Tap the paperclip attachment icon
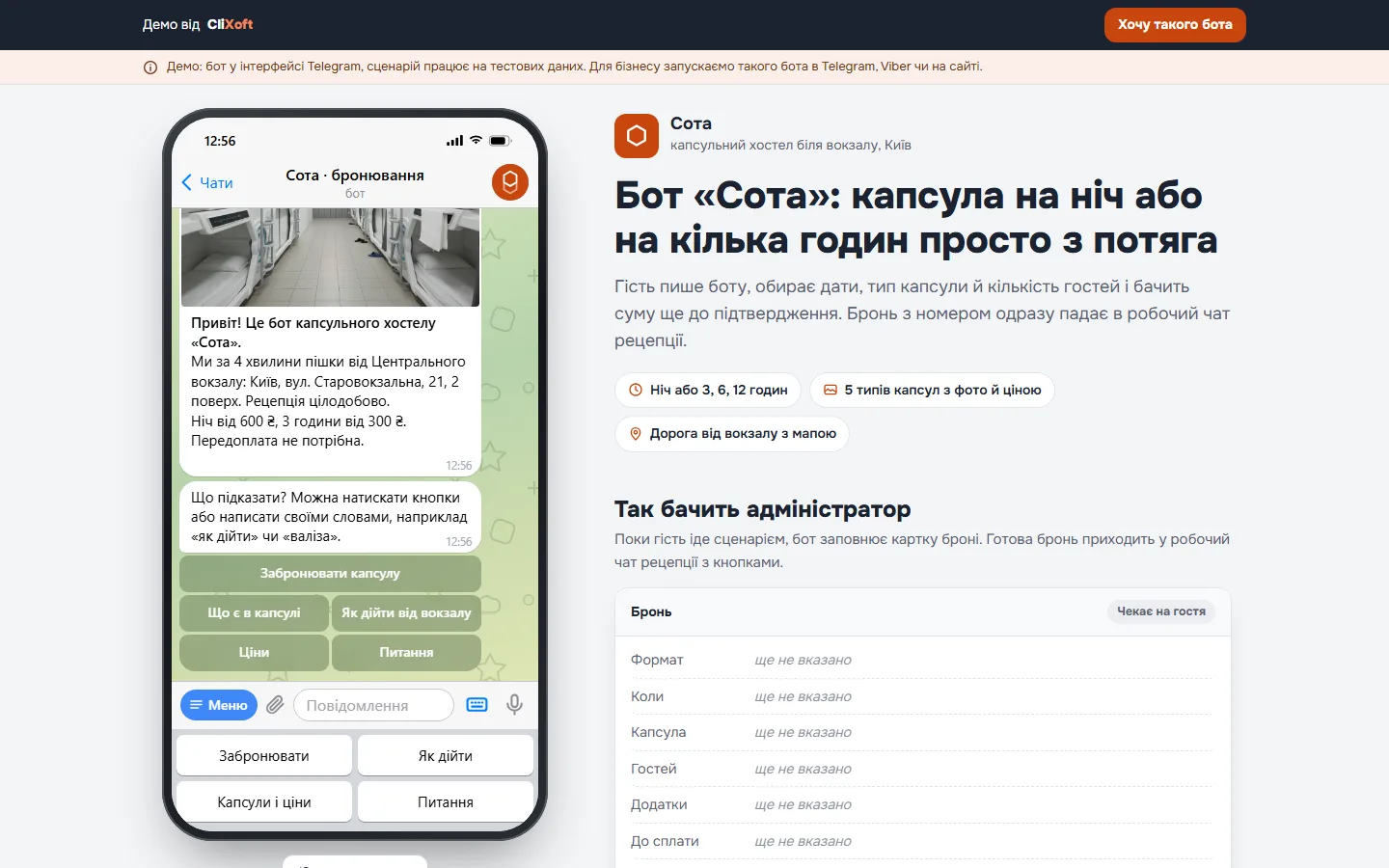The width and height of the screenshot is (1389, 868). [275, 705]
